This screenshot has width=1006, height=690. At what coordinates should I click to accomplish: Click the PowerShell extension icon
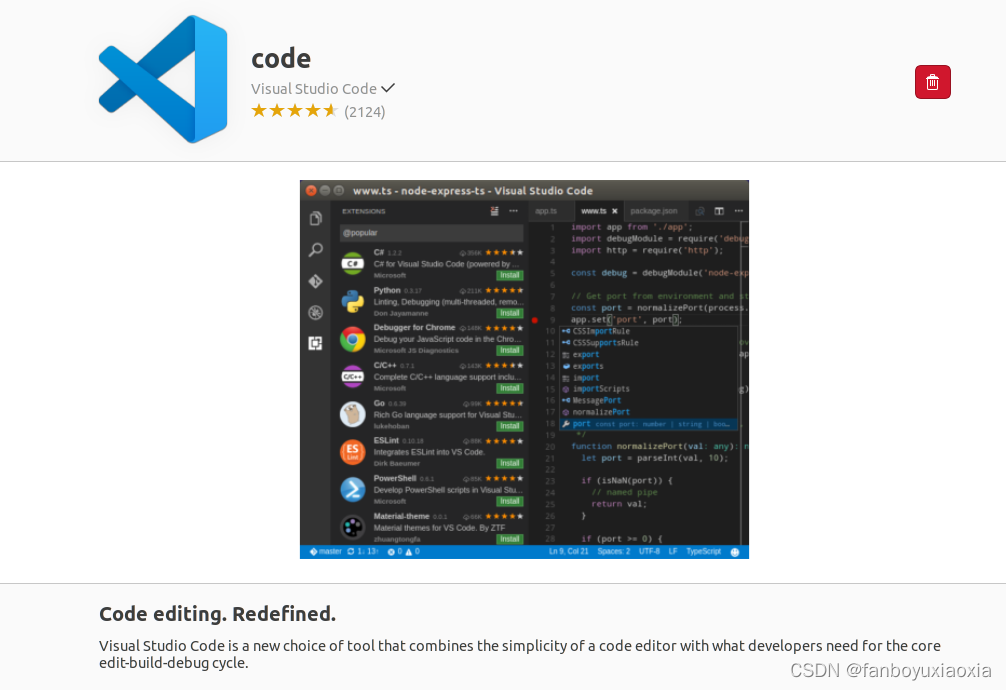(352, 489)
